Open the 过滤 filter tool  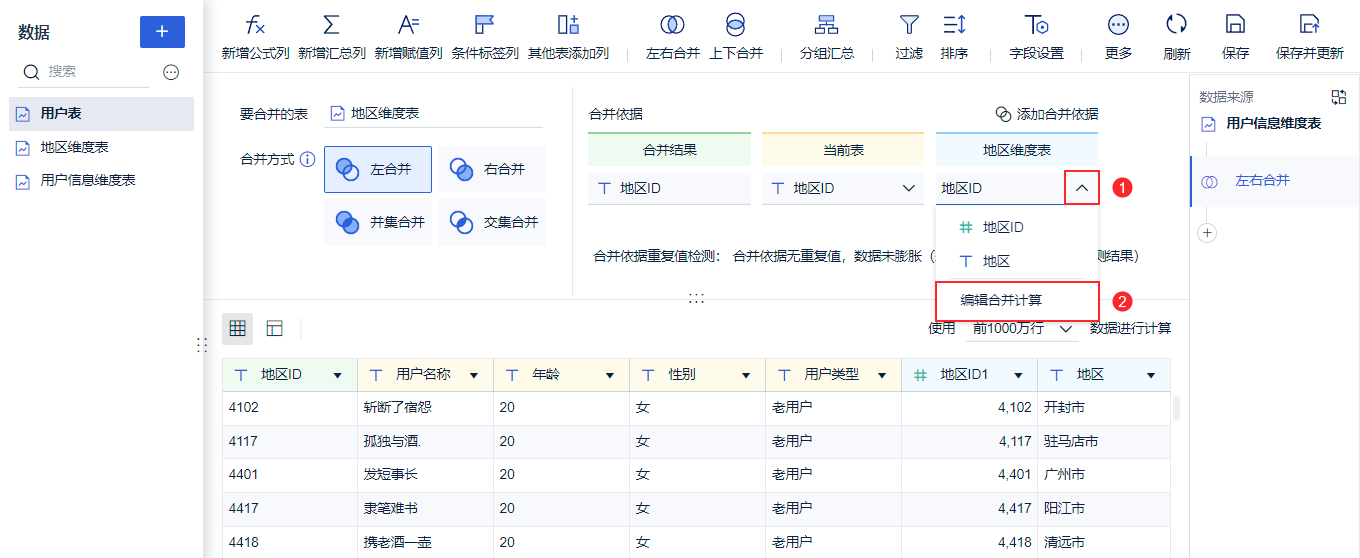coord(909,25)
